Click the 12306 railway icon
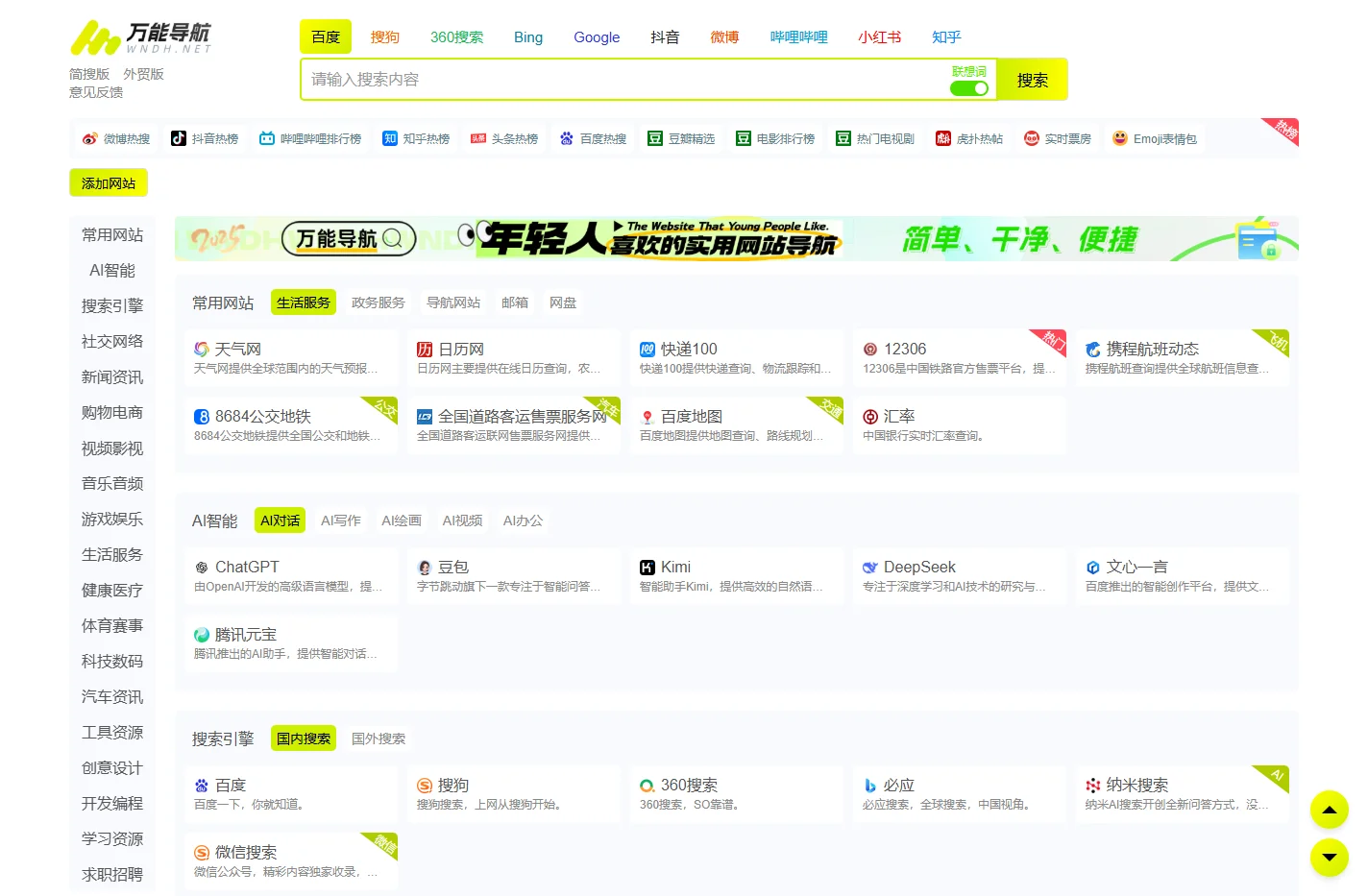Viewport: 1368px width, 896px height. pos(870,350)
